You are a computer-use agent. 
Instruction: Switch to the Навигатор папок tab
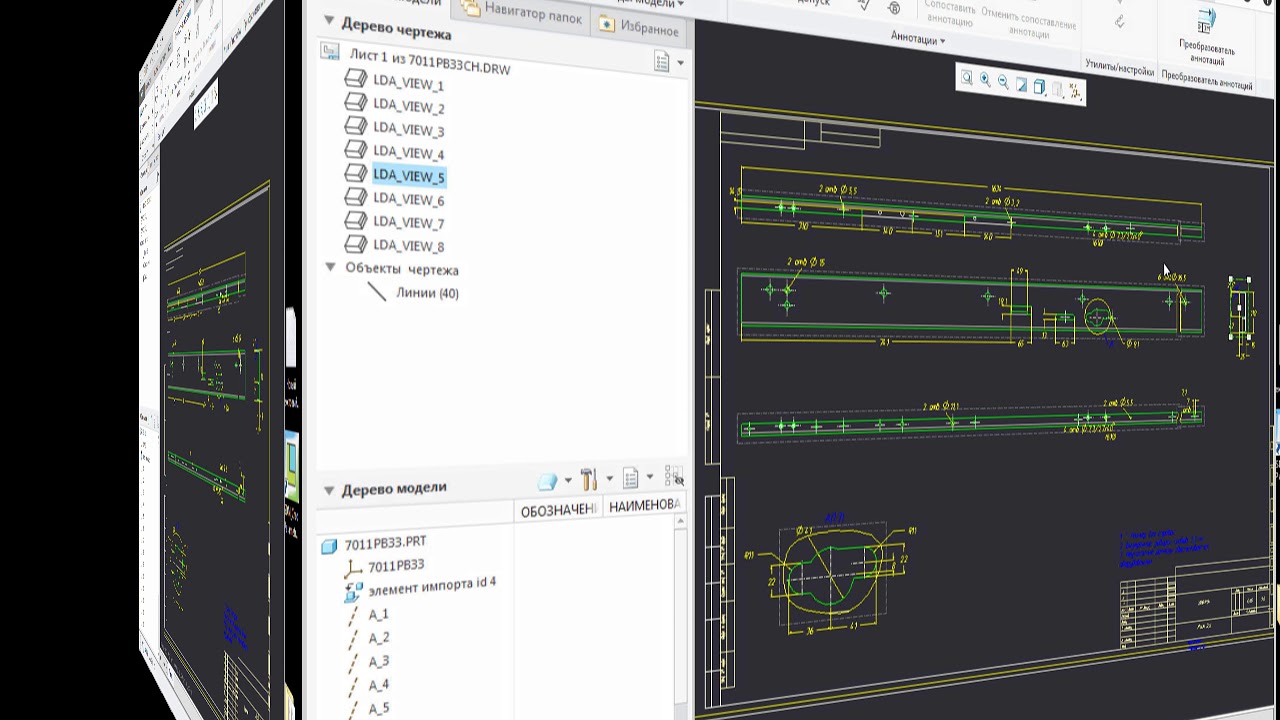[522, 13]
